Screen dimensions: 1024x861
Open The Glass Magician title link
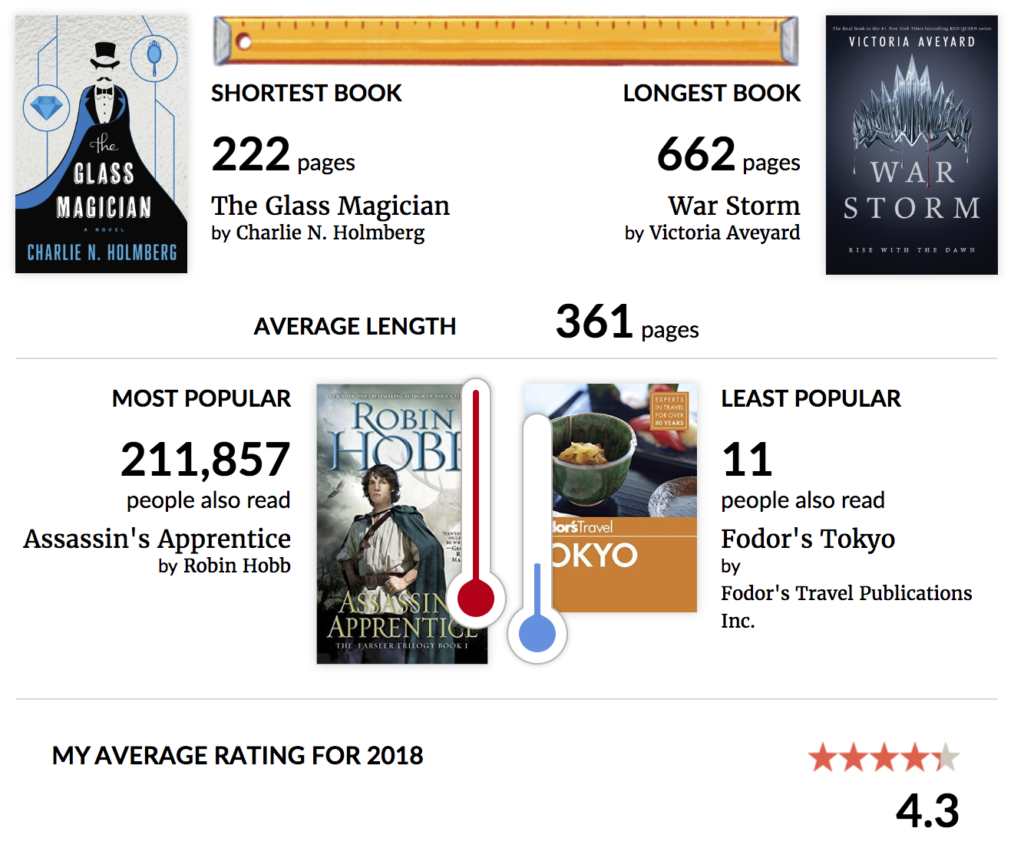[x=330, y=206]
